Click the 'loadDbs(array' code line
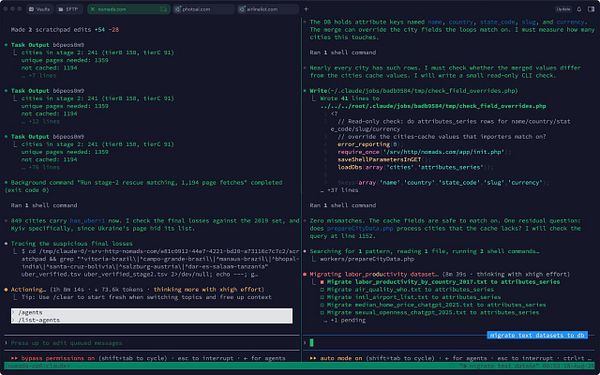Viewport: 600px width, 375px height. (415, 167)
